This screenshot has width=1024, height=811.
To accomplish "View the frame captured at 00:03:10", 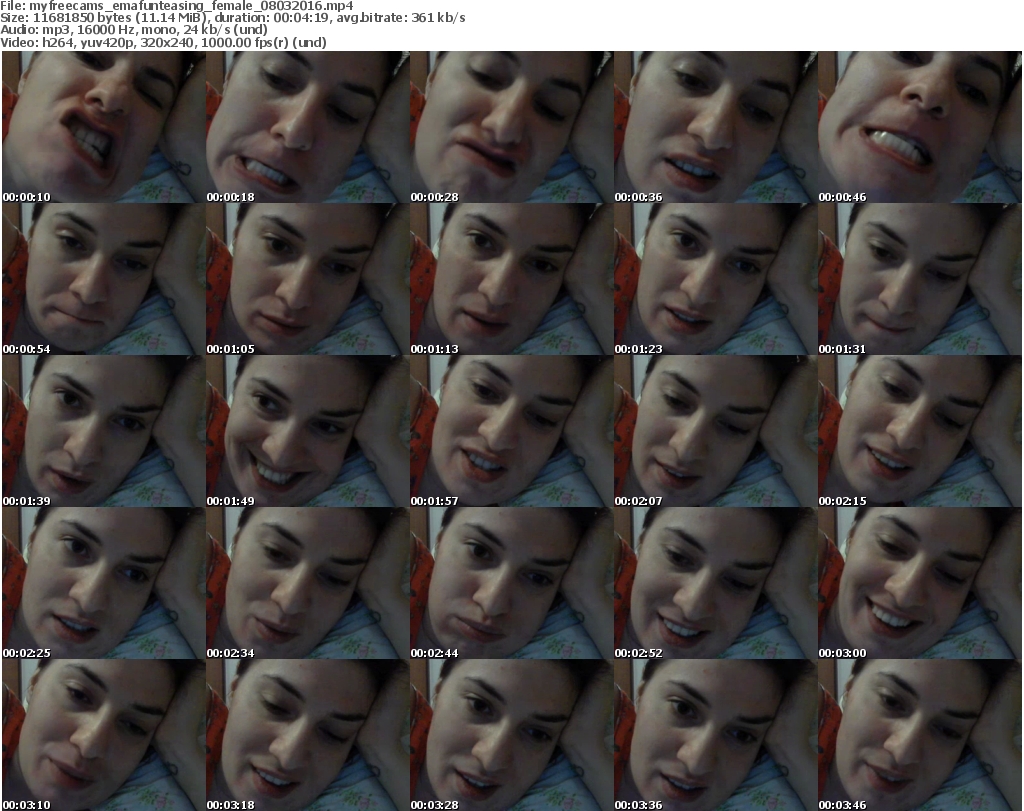I will [104, 735].
